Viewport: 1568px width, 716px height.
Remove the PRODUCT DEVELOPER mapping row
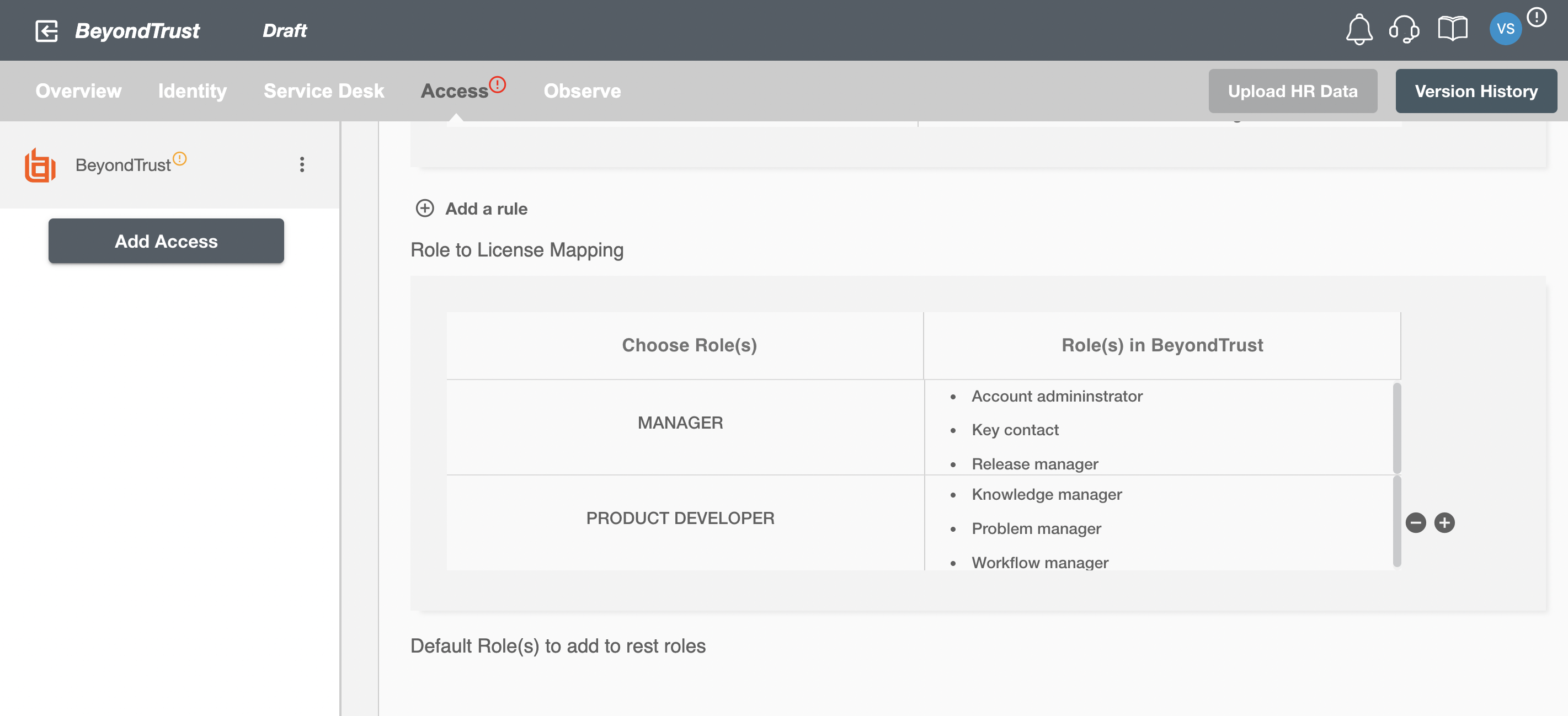pyautogui.click(x=1415, y=522)
